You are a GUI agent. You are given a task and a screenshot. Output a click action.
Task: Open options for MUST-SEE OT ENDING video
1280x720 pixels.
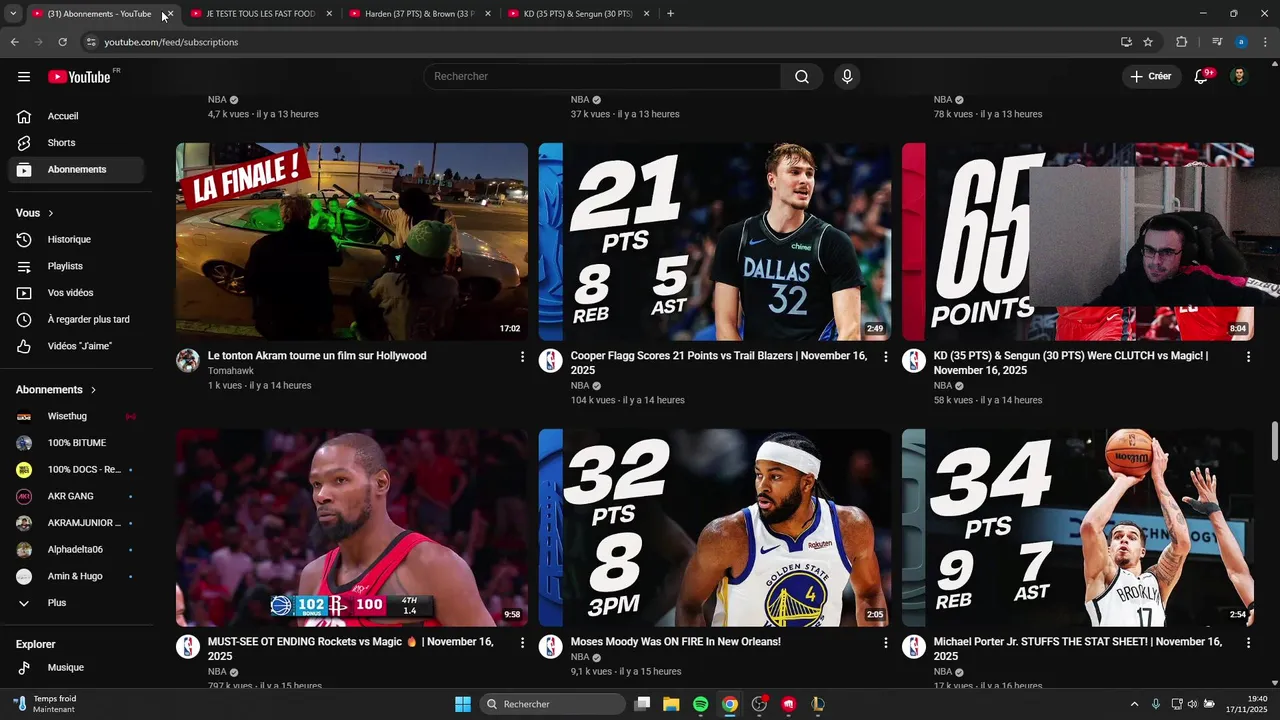point(522,643)
